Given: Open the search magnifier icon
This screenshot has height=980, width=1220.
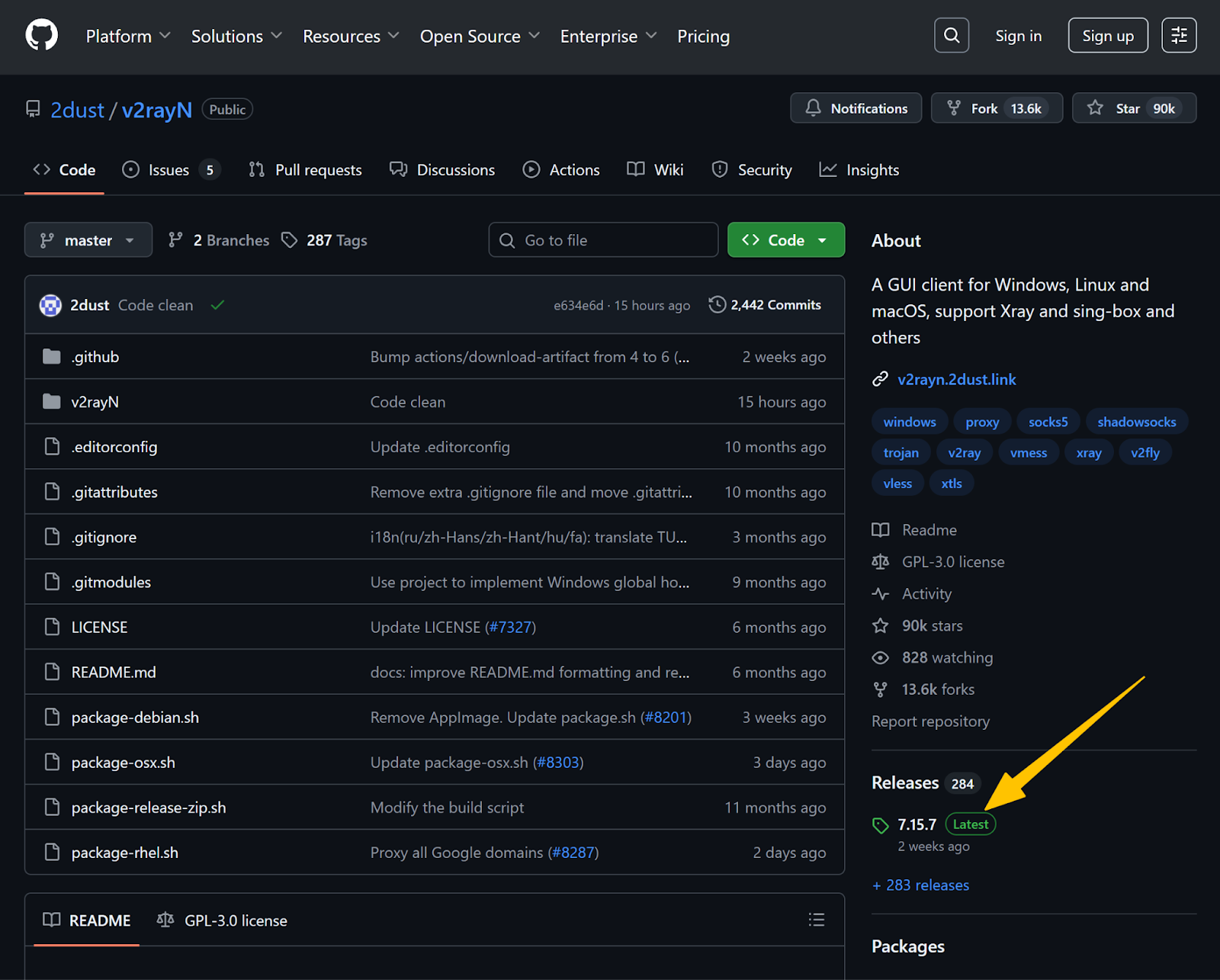Looking at the screenshot, I should [951, 36].
